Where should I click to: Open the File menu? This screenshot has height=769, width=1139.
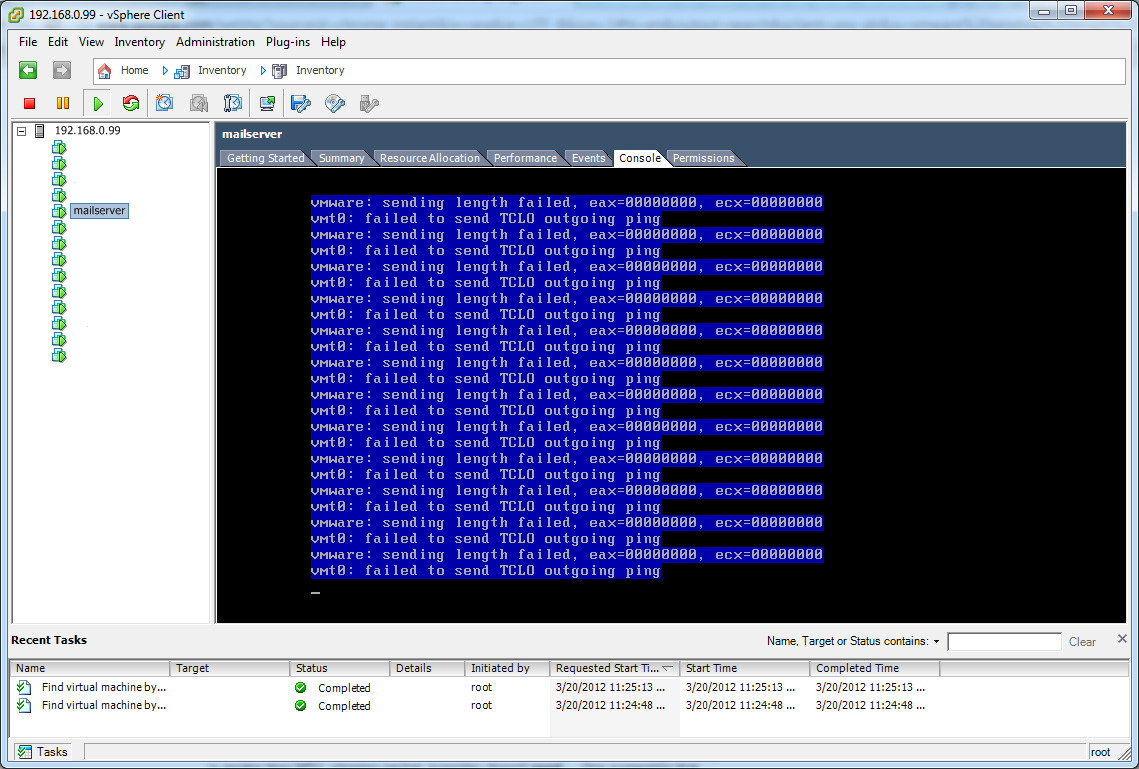[x=28, y=42]
